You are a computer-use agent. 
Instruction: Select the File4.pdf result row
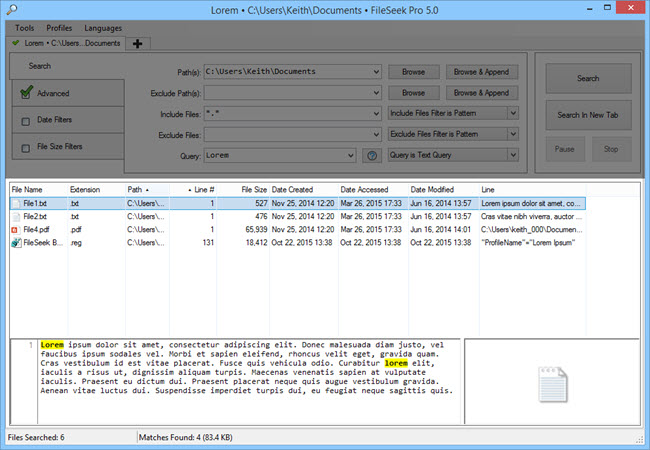coord(298,230)
